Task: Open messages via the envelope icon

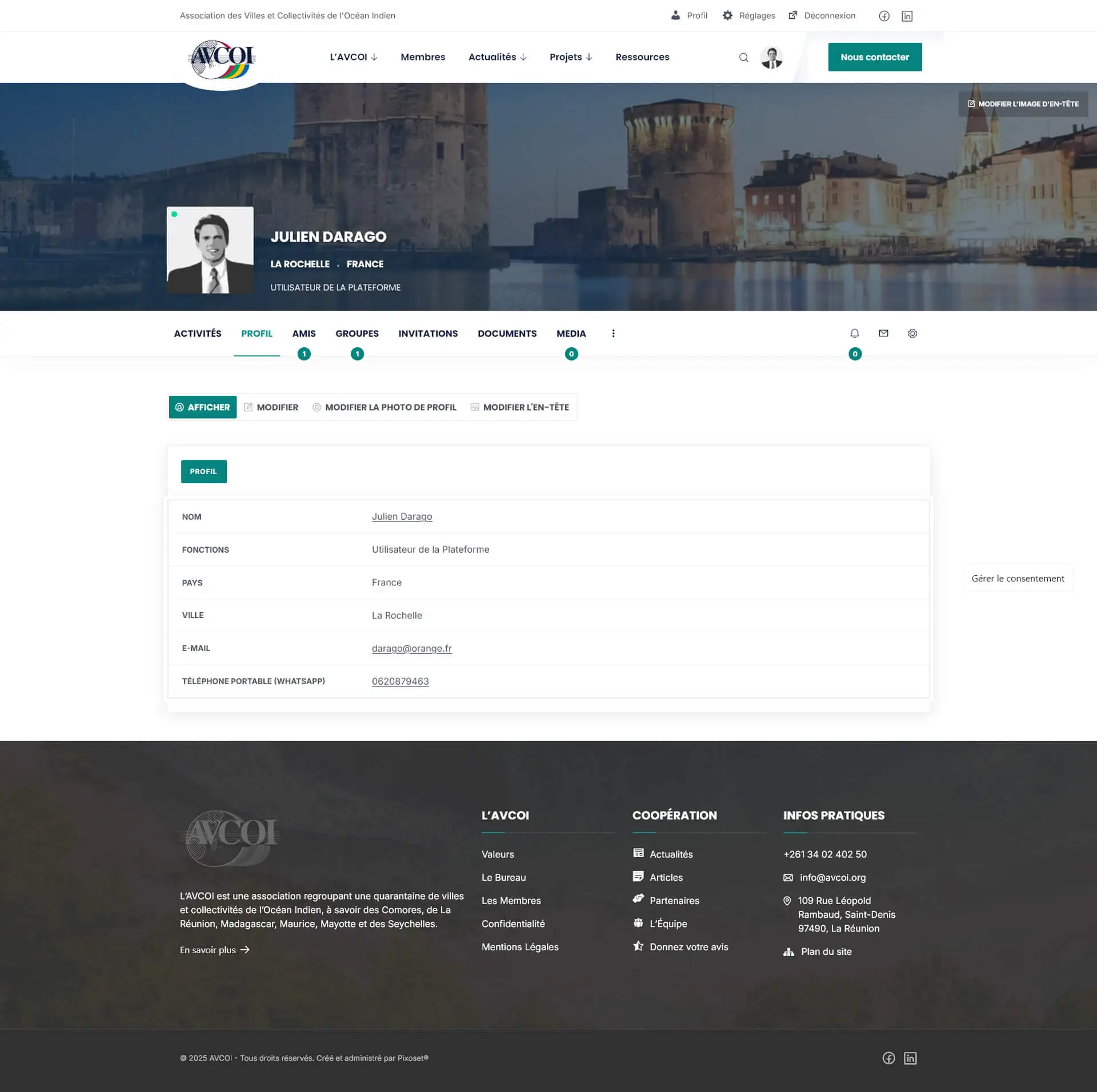Action: 883,333
